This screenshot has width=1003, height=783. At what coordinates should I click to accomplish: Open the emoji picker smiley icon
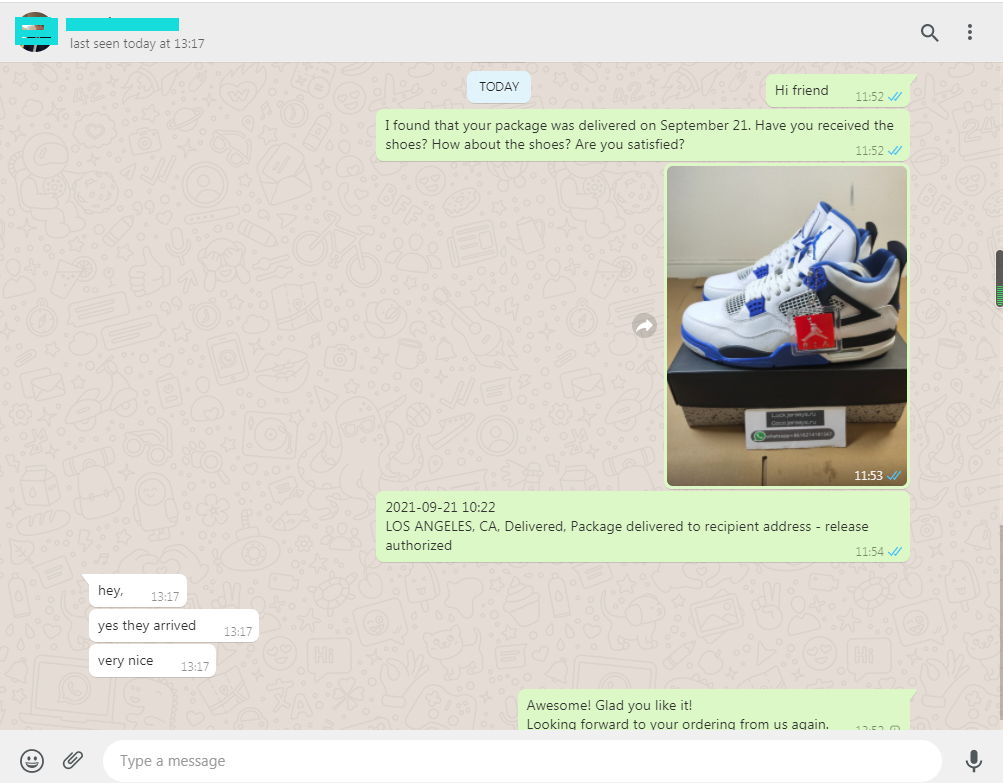click(32, 761)
